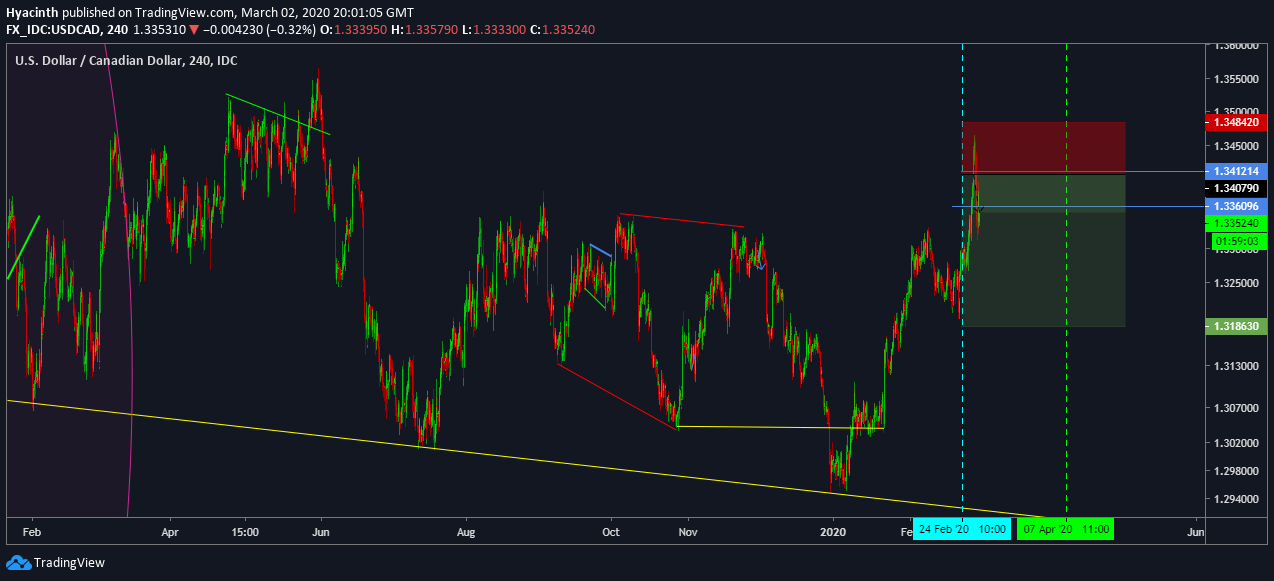Select the red 1.348420 stop price label
Image resolution: width=1274 pixels, height=581 pixels.
[1238, 122]
